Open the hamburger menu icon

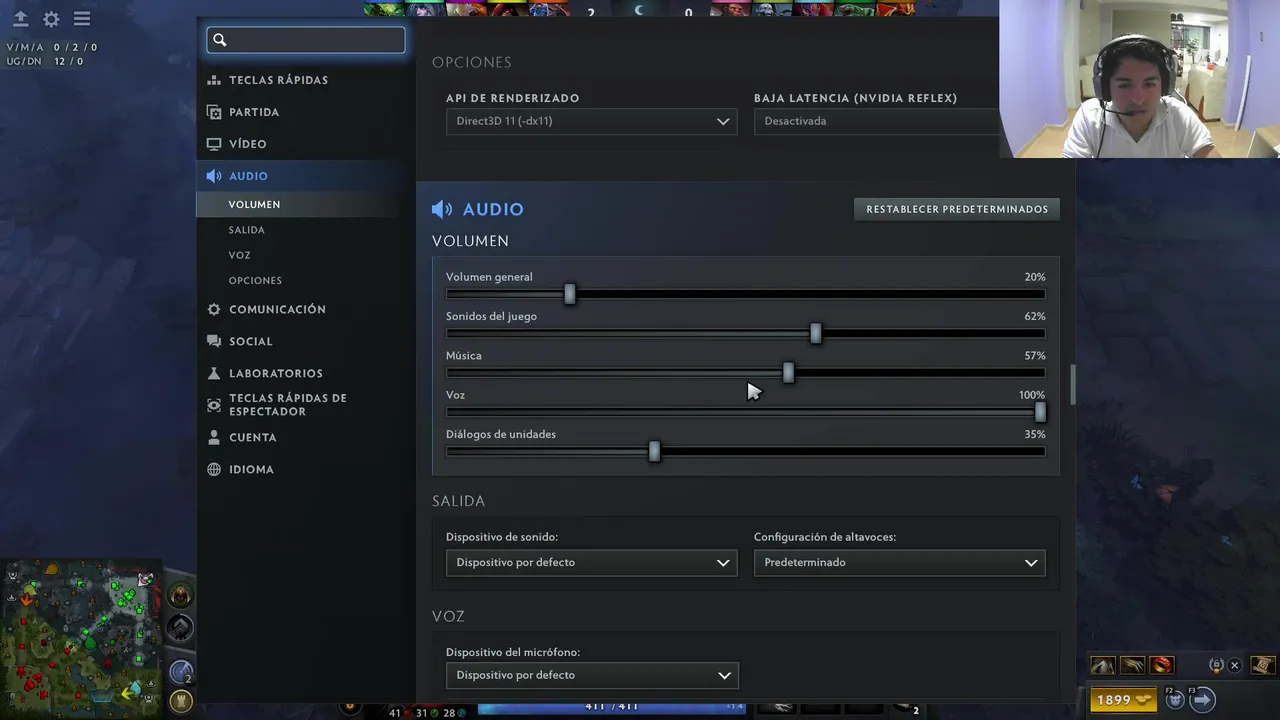[82, 19]
